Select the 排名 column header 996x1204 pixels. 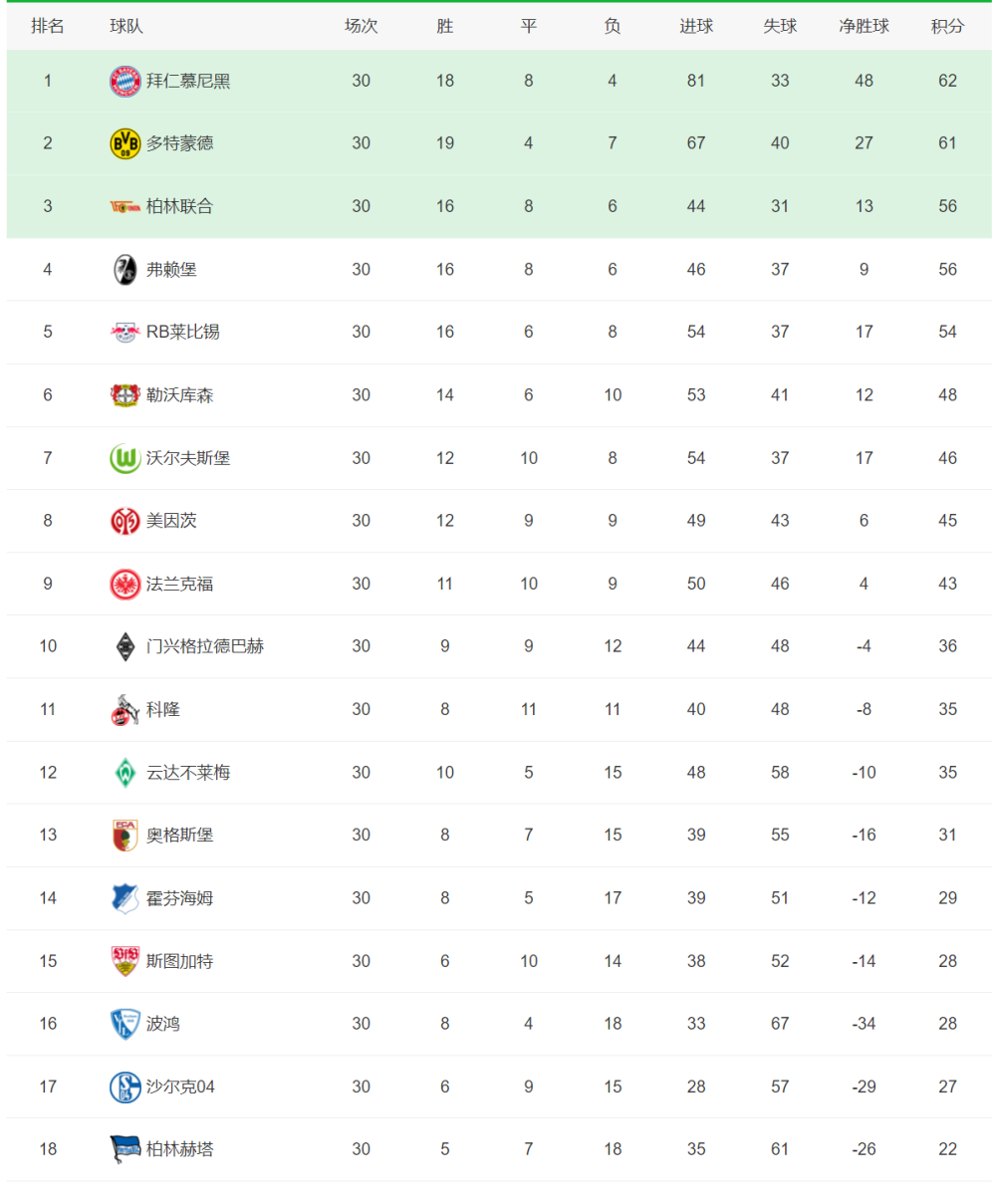pos(48,27)
